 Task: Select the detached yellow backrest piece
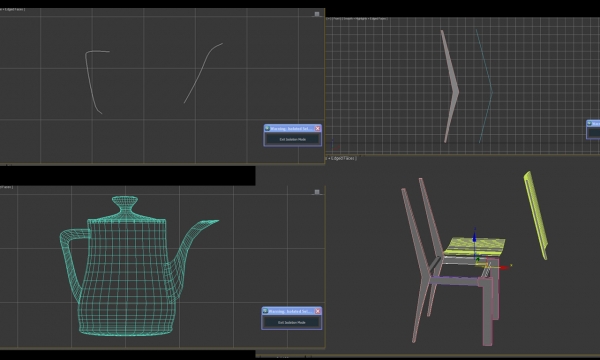[x=536, y=214]
